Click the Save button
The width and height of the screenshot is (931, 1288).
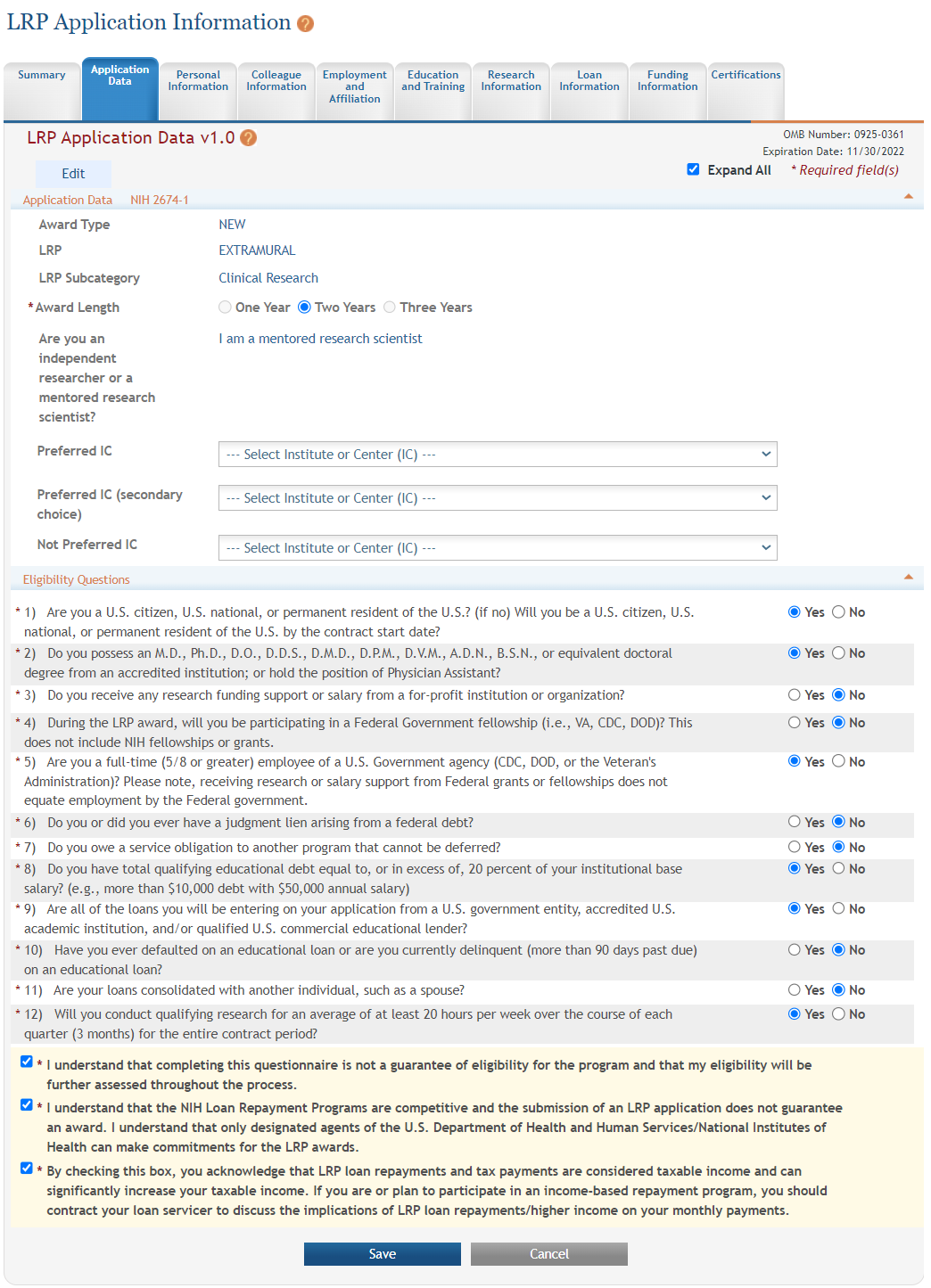pyautogui.click(x=382, y=1253)
